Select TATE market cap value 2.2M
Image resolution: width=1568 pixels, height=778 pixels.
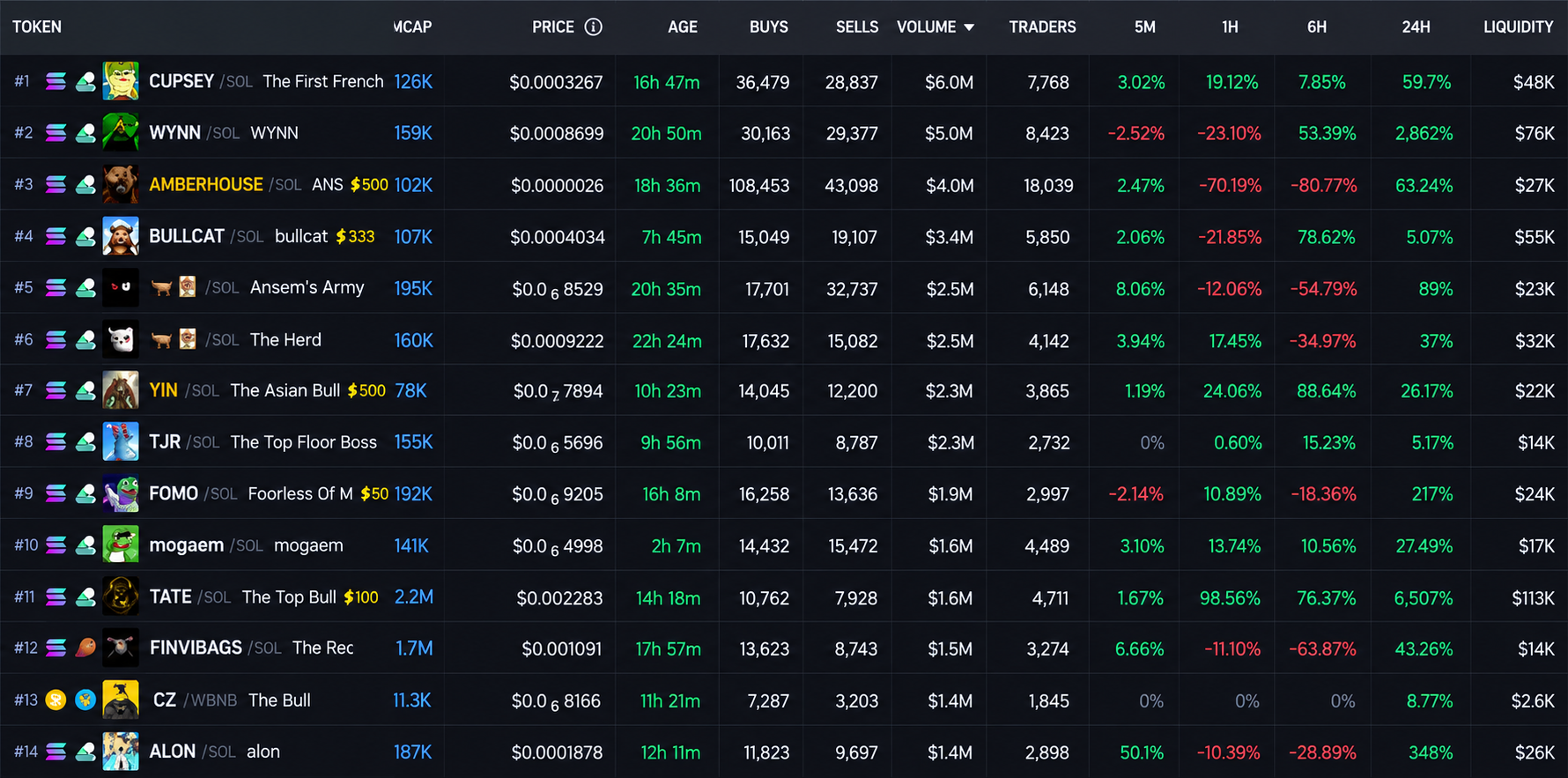pyautogui.click(x=414, y=597)
